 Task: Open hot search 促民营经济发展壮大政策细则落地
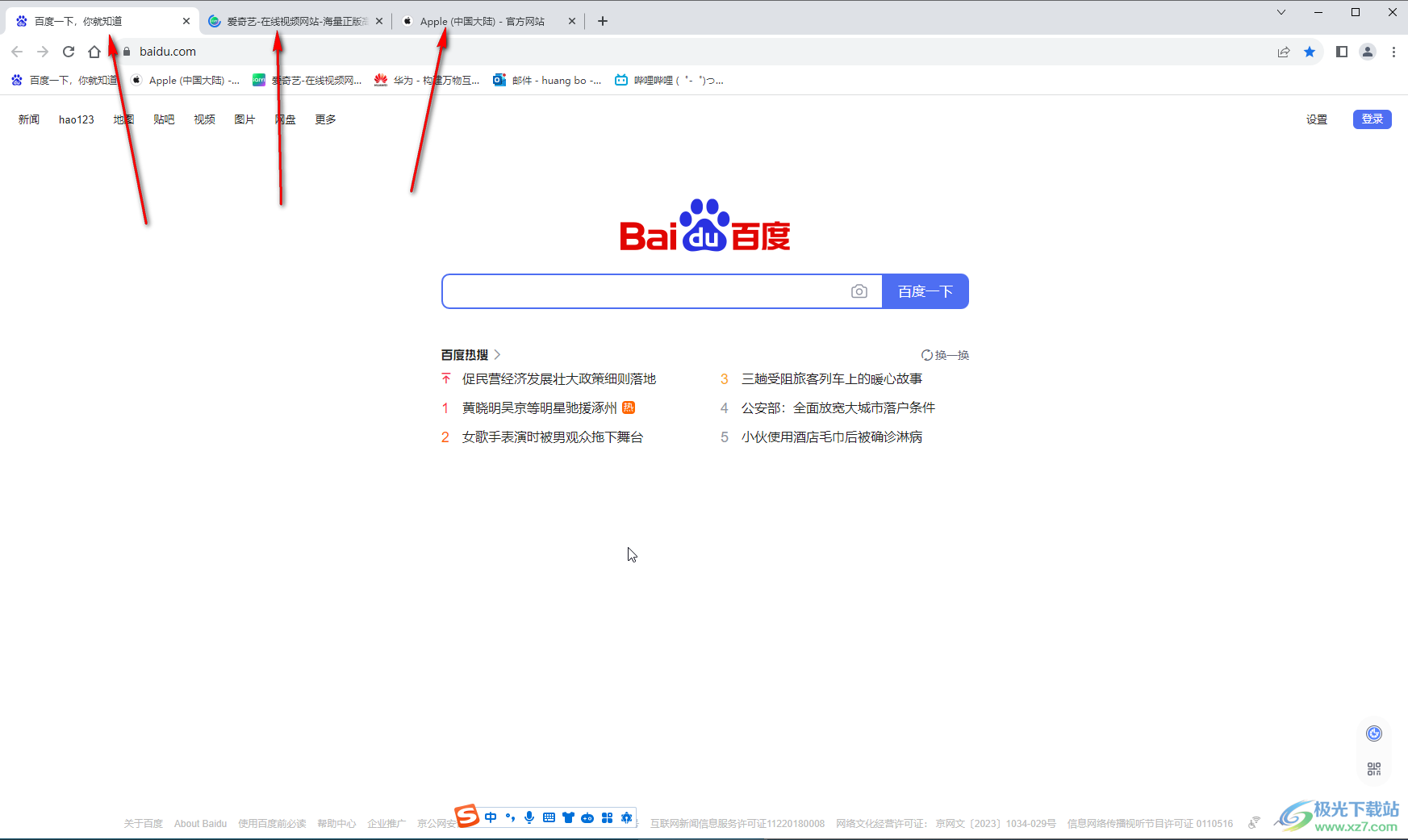click(x=559, y=378)
